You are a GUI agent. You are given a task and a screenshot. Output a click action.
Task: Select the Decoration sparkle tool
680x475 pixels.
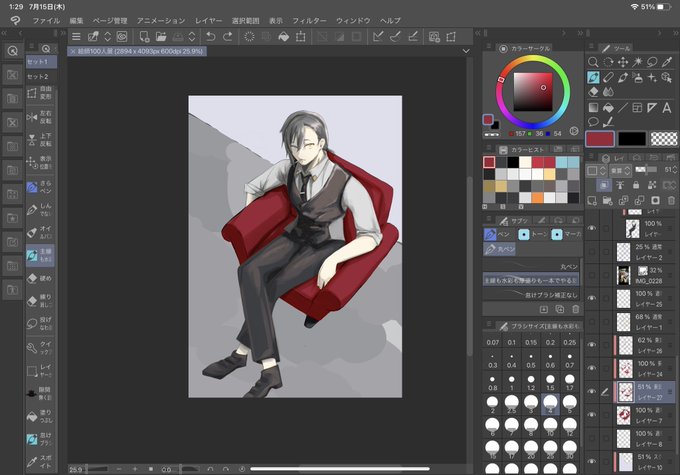coord(652,78)
